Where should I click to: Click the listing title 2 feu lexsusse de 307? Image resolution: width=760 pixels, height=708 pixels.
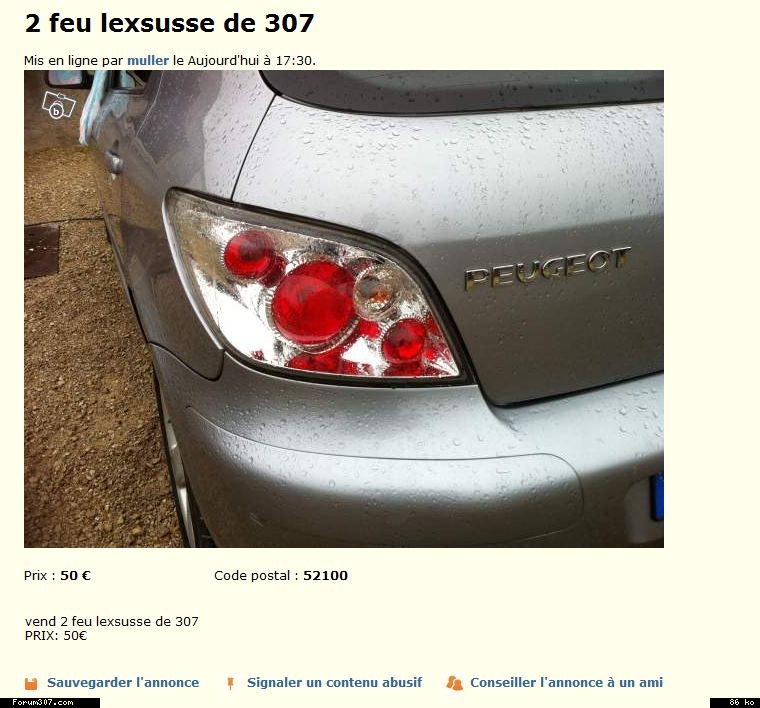point(169,23)
